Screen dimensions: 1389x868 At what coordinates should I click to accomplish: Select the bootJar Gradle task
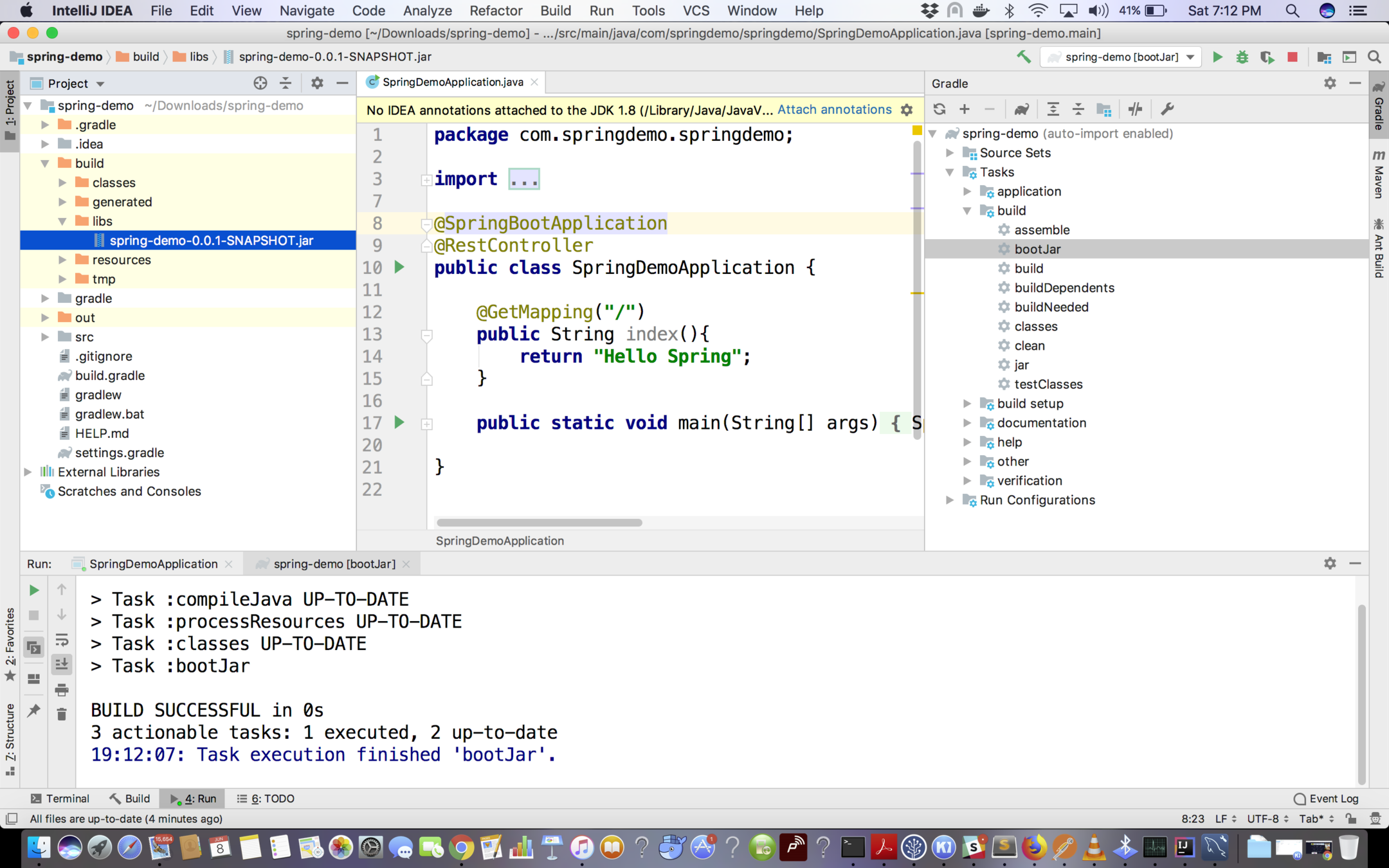(1037, 249)
